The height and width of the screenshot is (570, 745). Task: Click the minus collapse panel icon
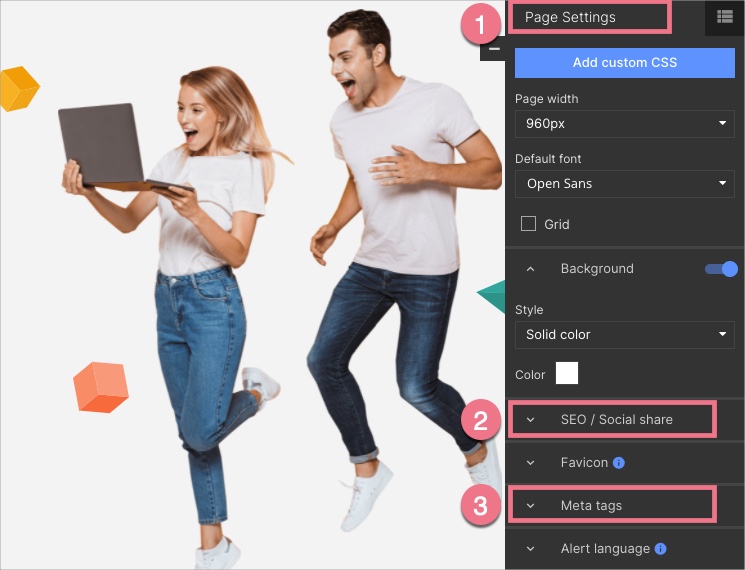493,49
